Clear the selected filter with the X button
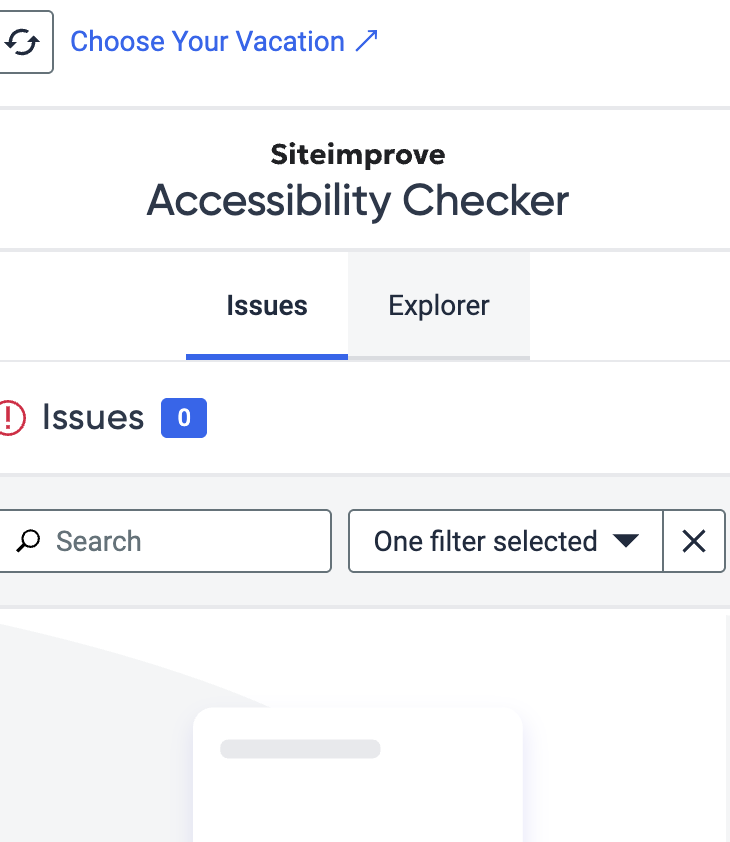Screen dimensions: 730x842 pos(694,541)
